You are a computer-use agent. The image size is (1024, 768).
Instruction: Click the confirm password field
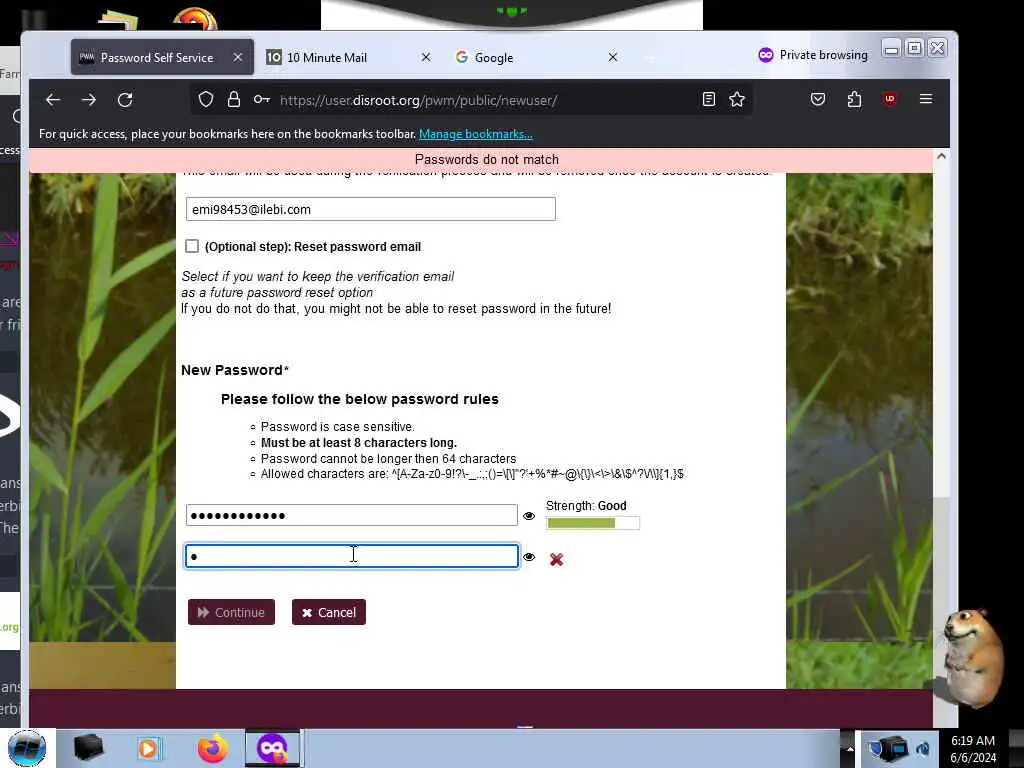coord(351,556)
